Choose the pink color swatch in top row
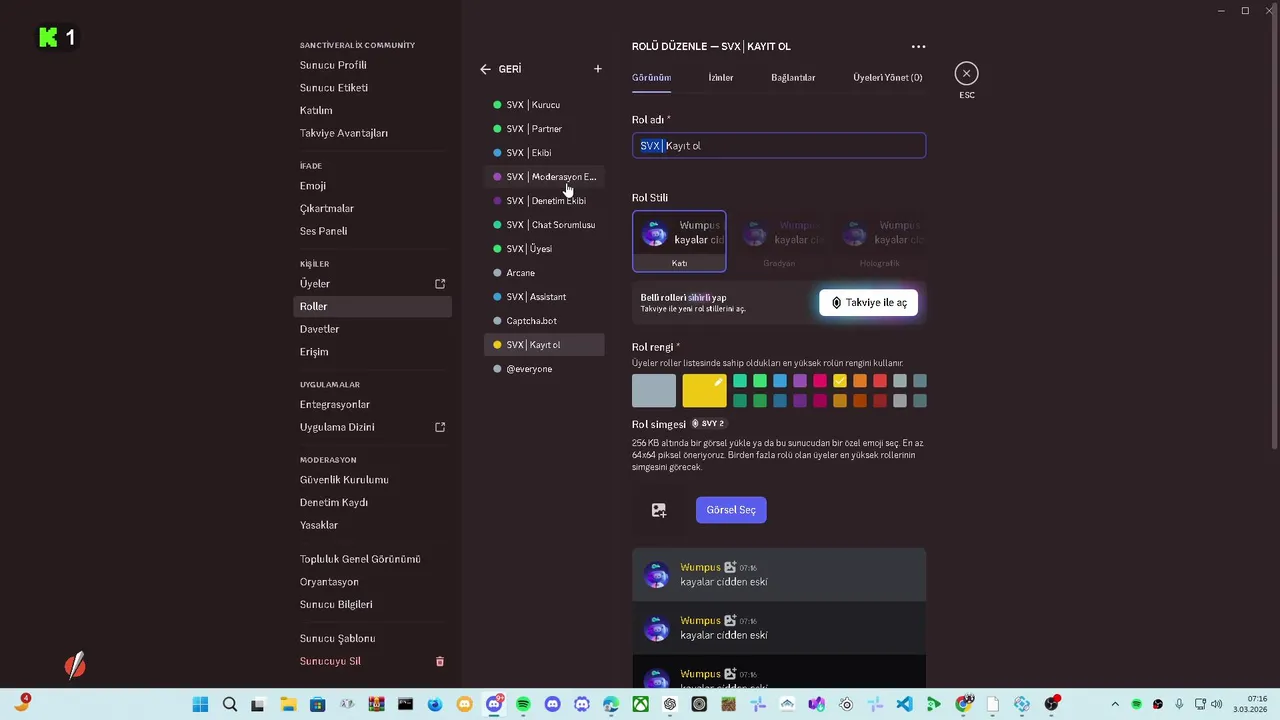Image resolution: width=1280 pixels, height=720 pixels. pos(820,381)
